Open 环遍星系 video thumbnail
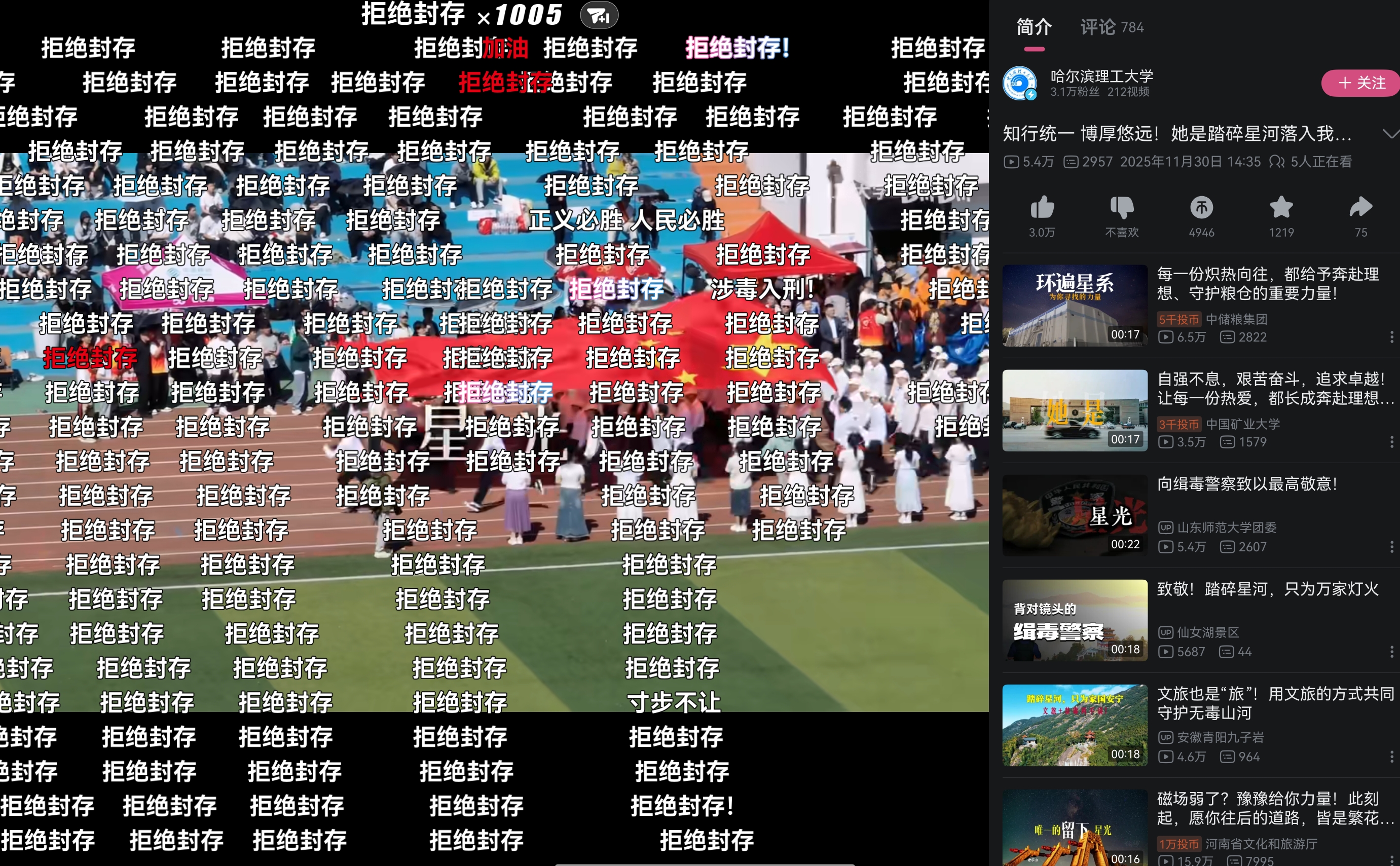The width and height of the screenshot is (1400, 866). [x=1075, y=305]
